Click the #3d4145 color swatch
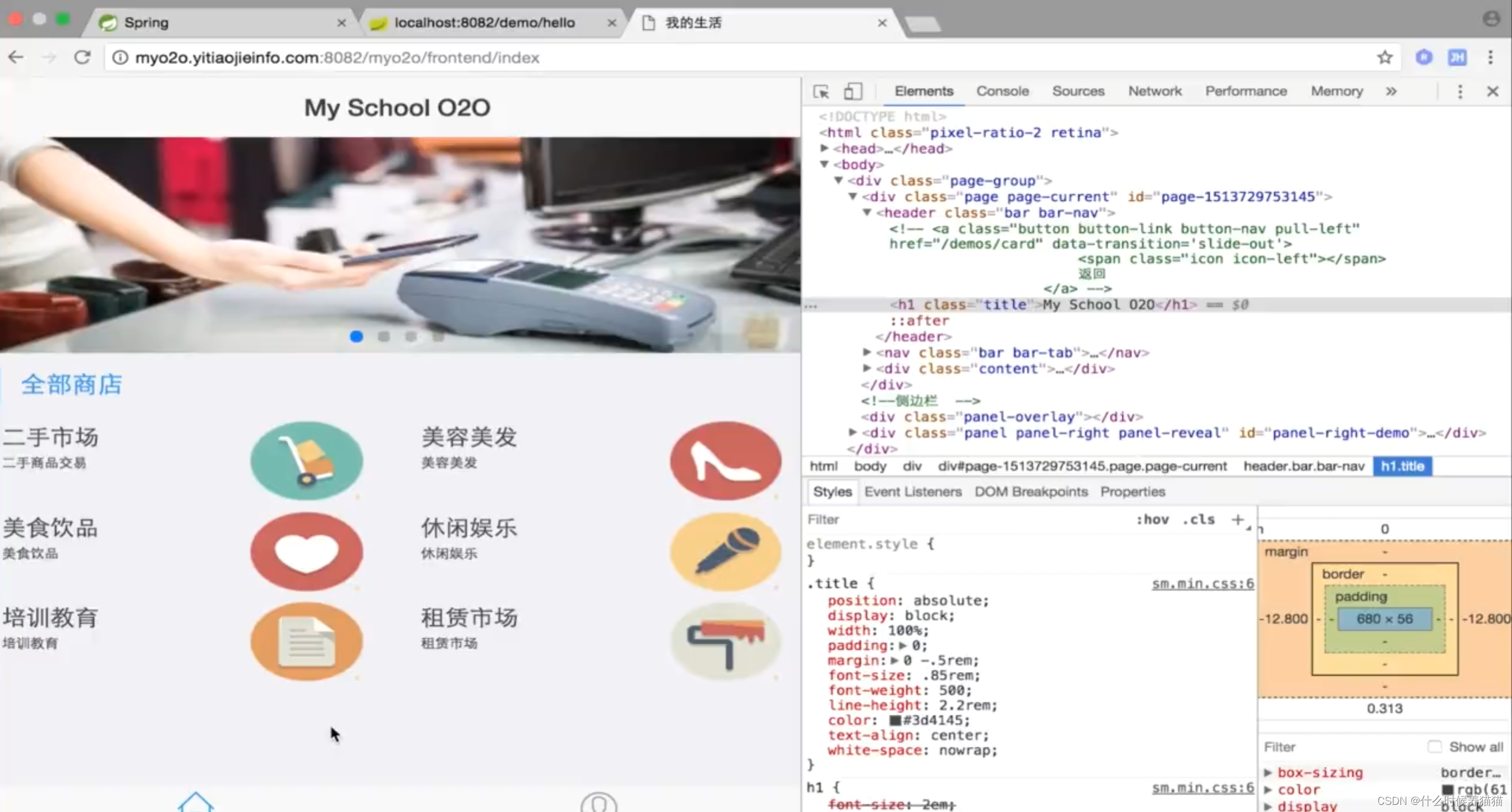 click(x=895, y=720)
